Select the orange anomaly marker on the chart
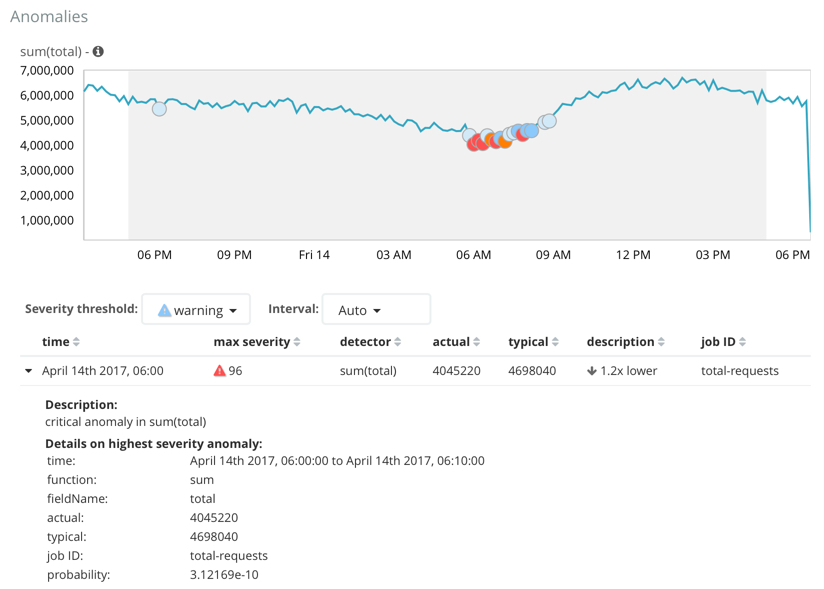Screen dimensions: 824x589 (503, 143)
